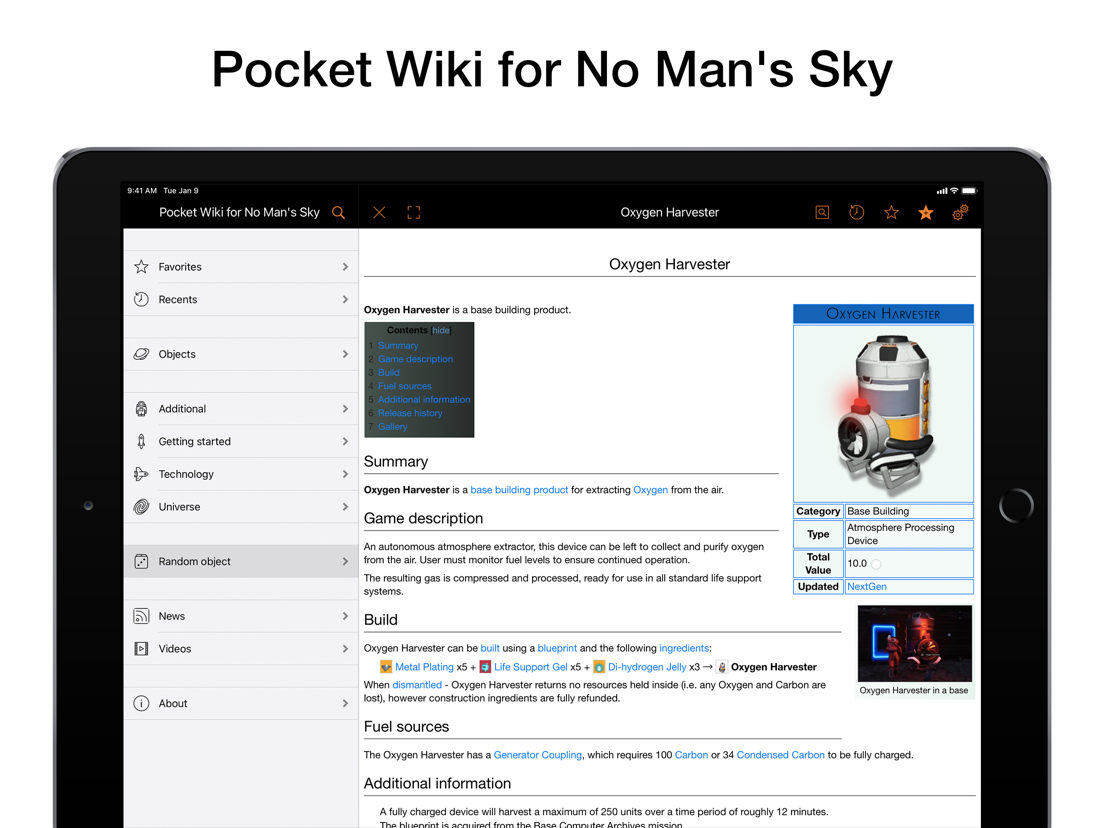Click the Life Support Gel icon
Image resolution: width=1104 pixels, height=828 pixels.
(485, 667)
